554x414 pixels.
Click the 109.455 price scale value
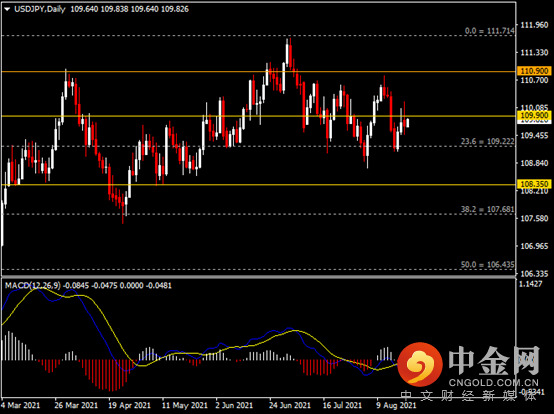(534, 135)
